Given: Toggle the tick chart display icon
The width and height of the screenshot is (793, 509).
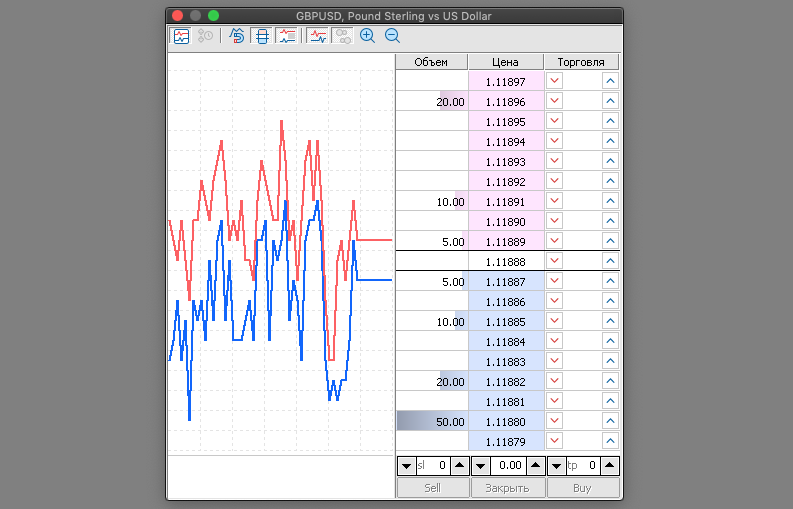Looking at the screenshot, I should 181,36.
